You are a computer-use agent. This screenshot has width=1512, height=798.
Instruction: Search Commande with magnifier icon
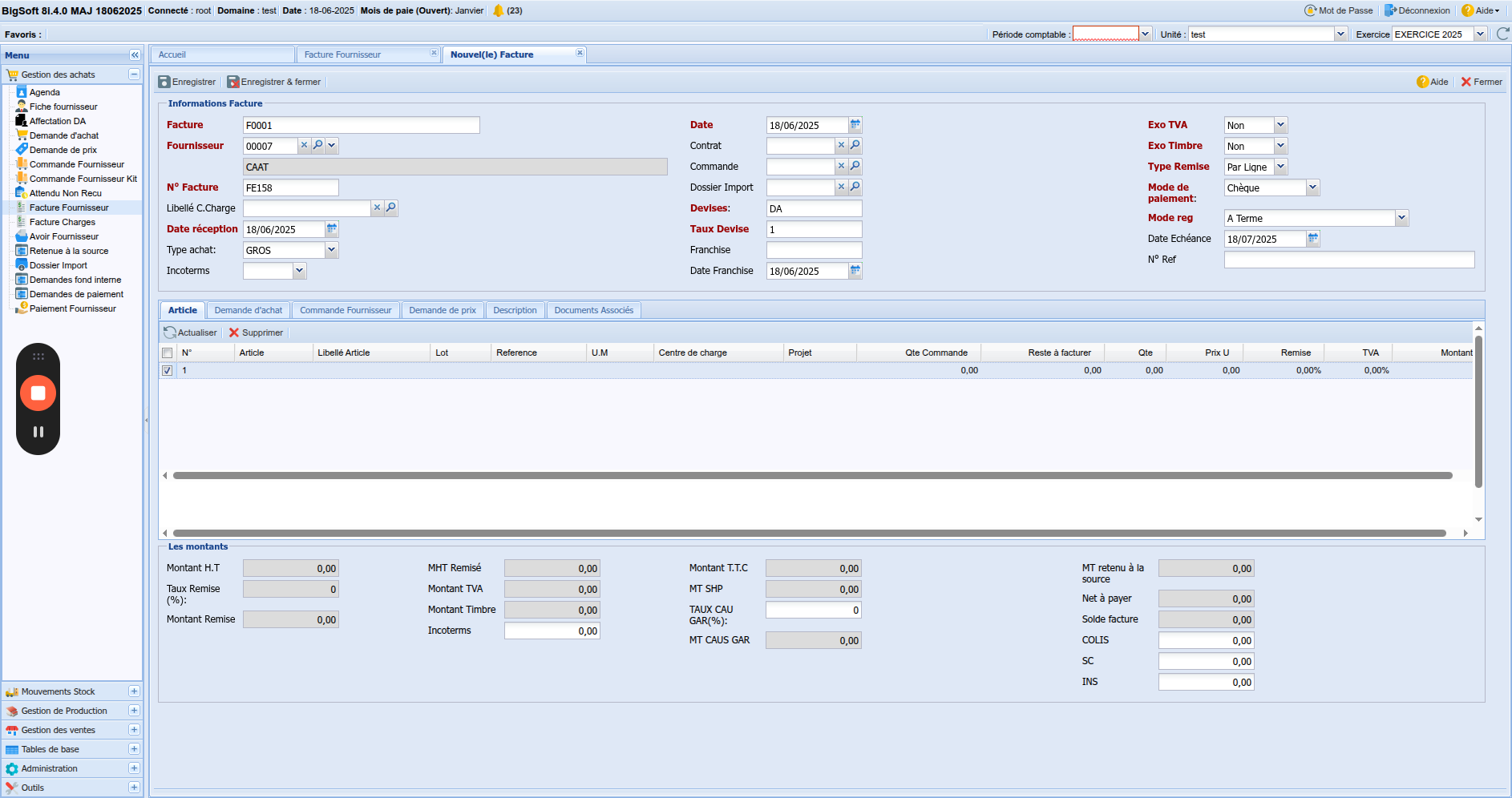[855, 166]
